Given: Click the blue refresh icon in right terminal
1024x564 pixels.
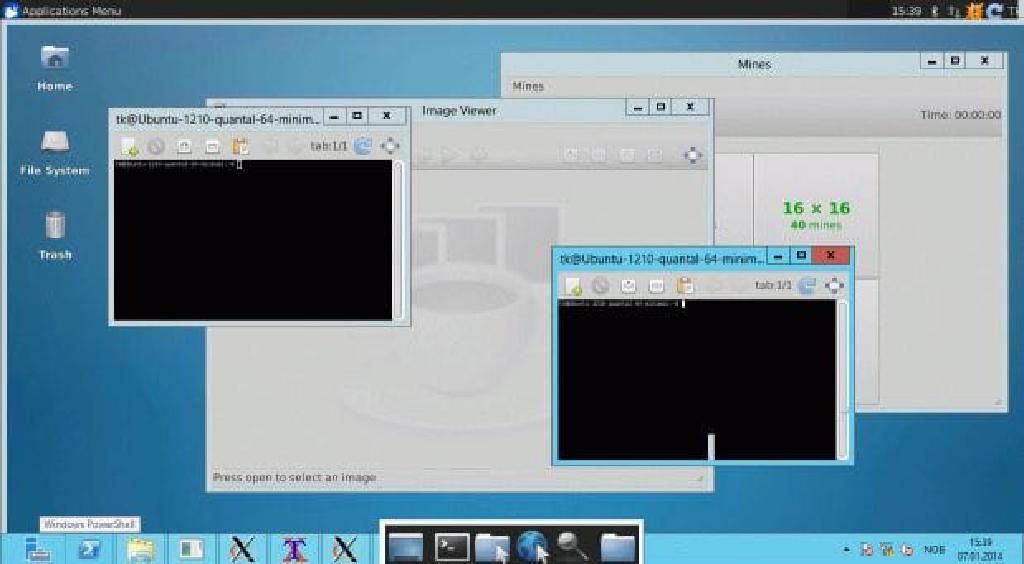Looking at the screenshot, I should pyautogui.click(x=807, y=285).
